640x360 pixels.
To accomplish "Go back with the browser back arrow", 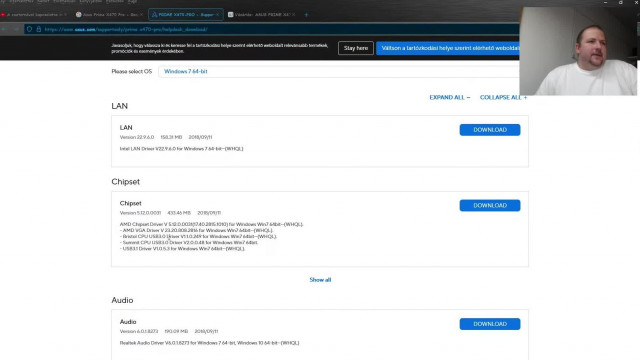I will (4, 29).
